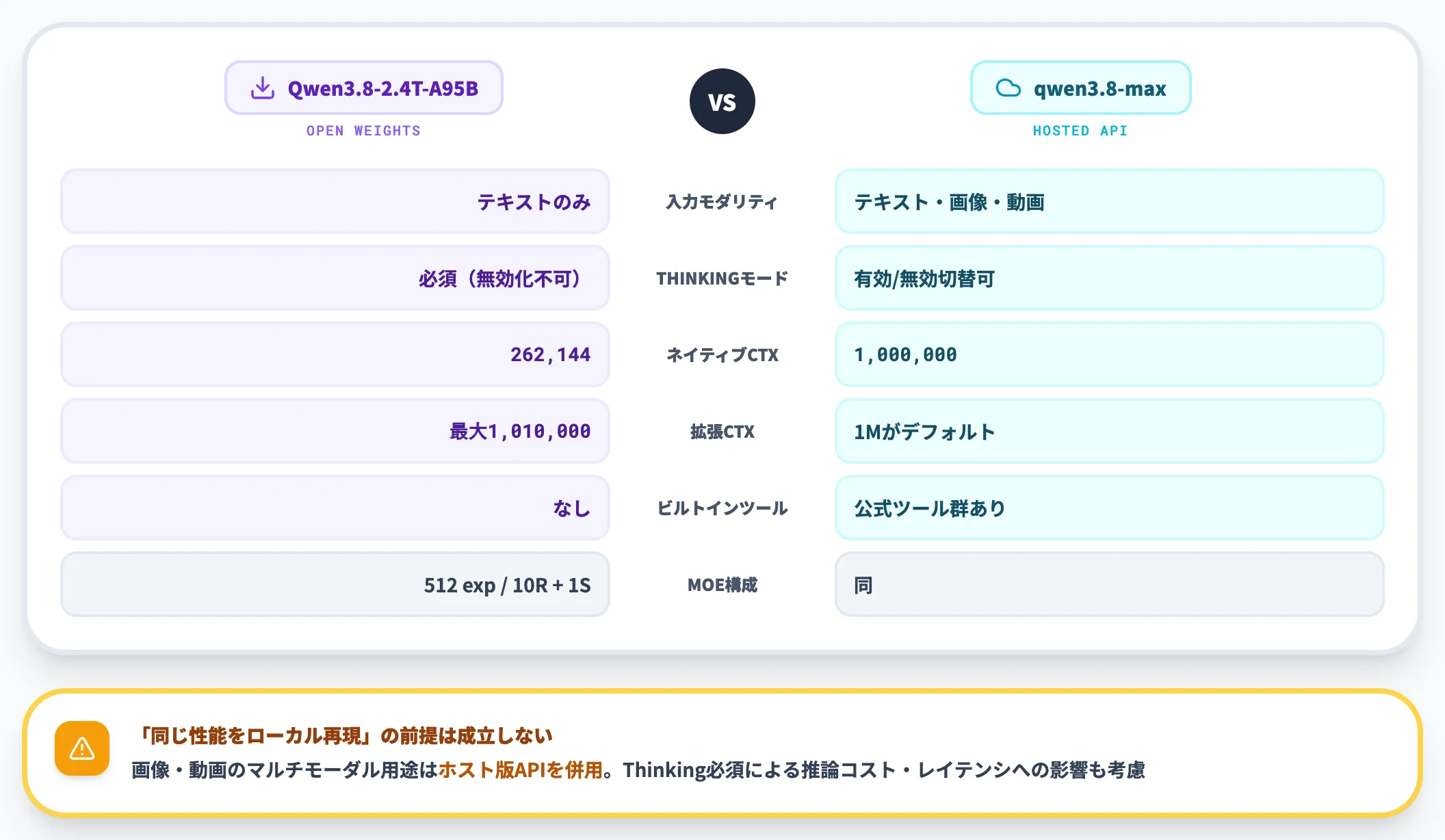This screenshot has height=840, width=1445.
Task: Click the 入力モダリティ row label
Action: (x=722, y=202)
